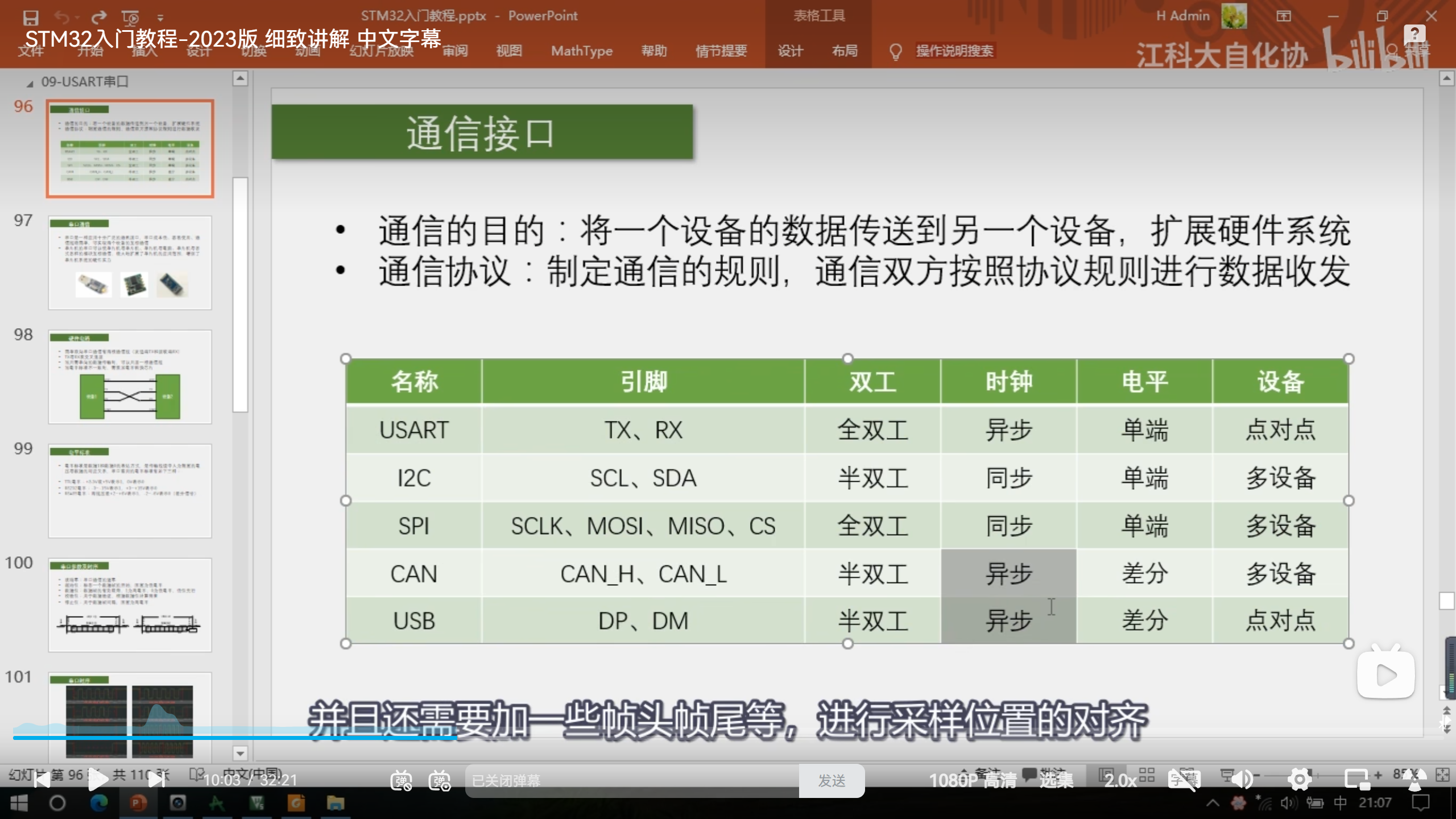The height and width of the screenshot is (819, 1456).
Task: Click the video play button
Action: [x=97, y=780]
